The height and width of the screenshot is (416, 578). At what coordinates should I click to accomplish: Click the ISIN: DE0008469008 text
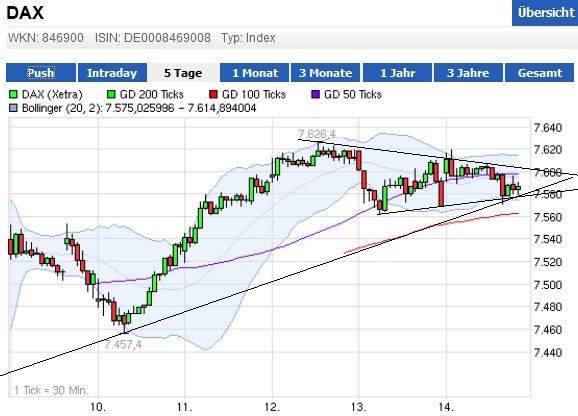coord(153,38)
